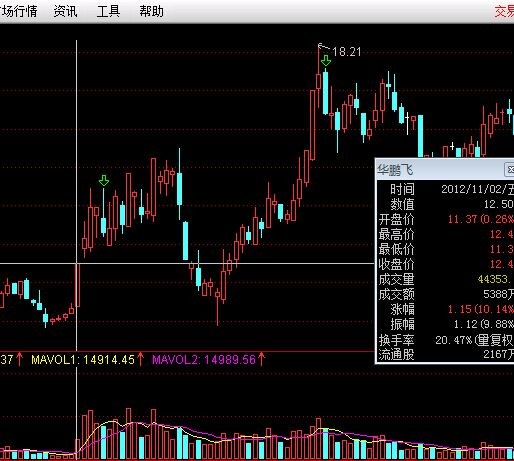Click the 振幅 value 1.12(9.88%)
The height and width of the screenshot is (461, 514).
(484, 324)
